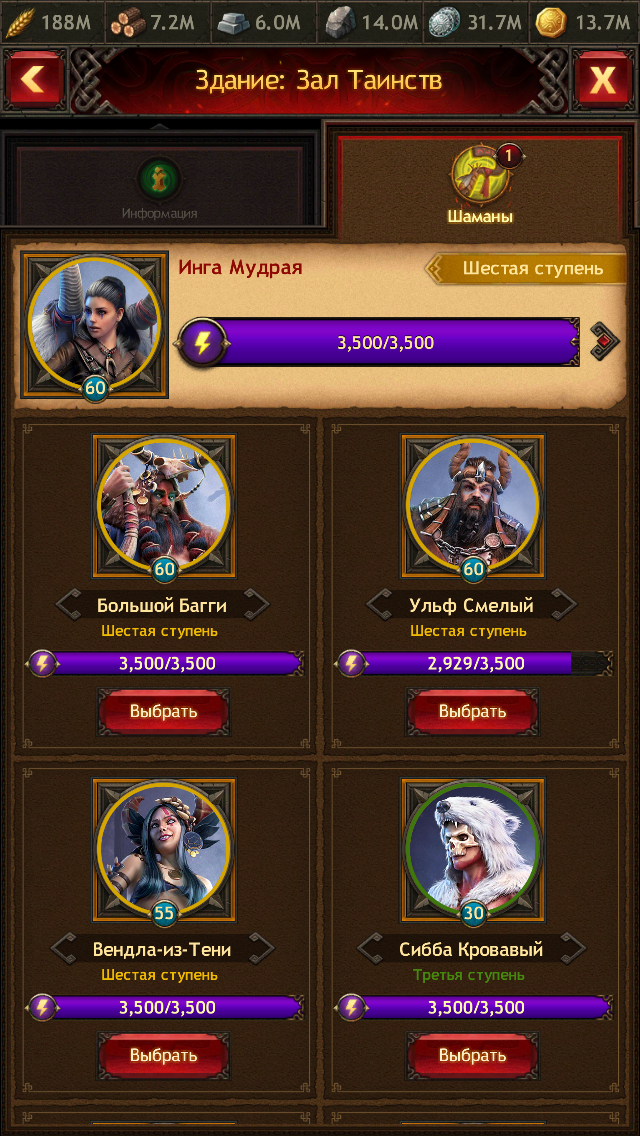Tap the stone resource icon
640x1136 pixels.
click(340, 23)
